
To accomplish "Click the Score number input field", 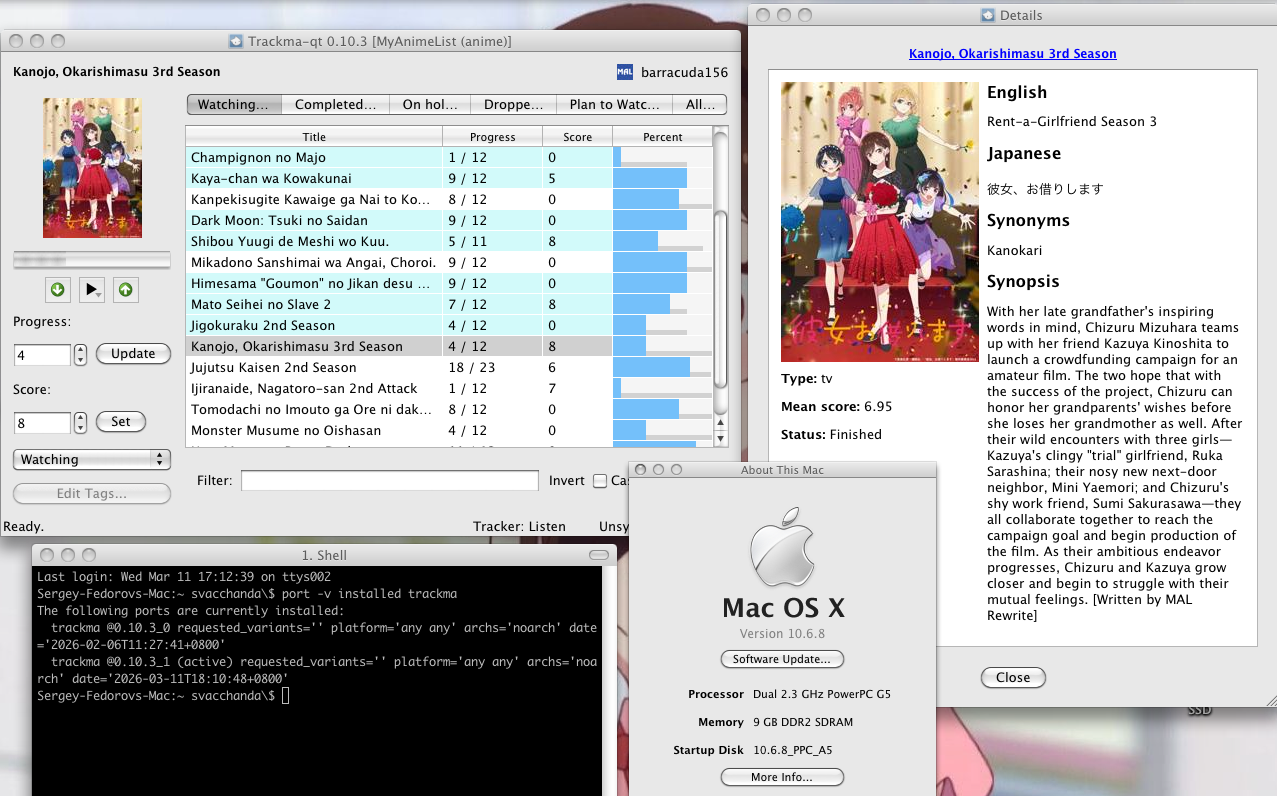I will (43, 423).
